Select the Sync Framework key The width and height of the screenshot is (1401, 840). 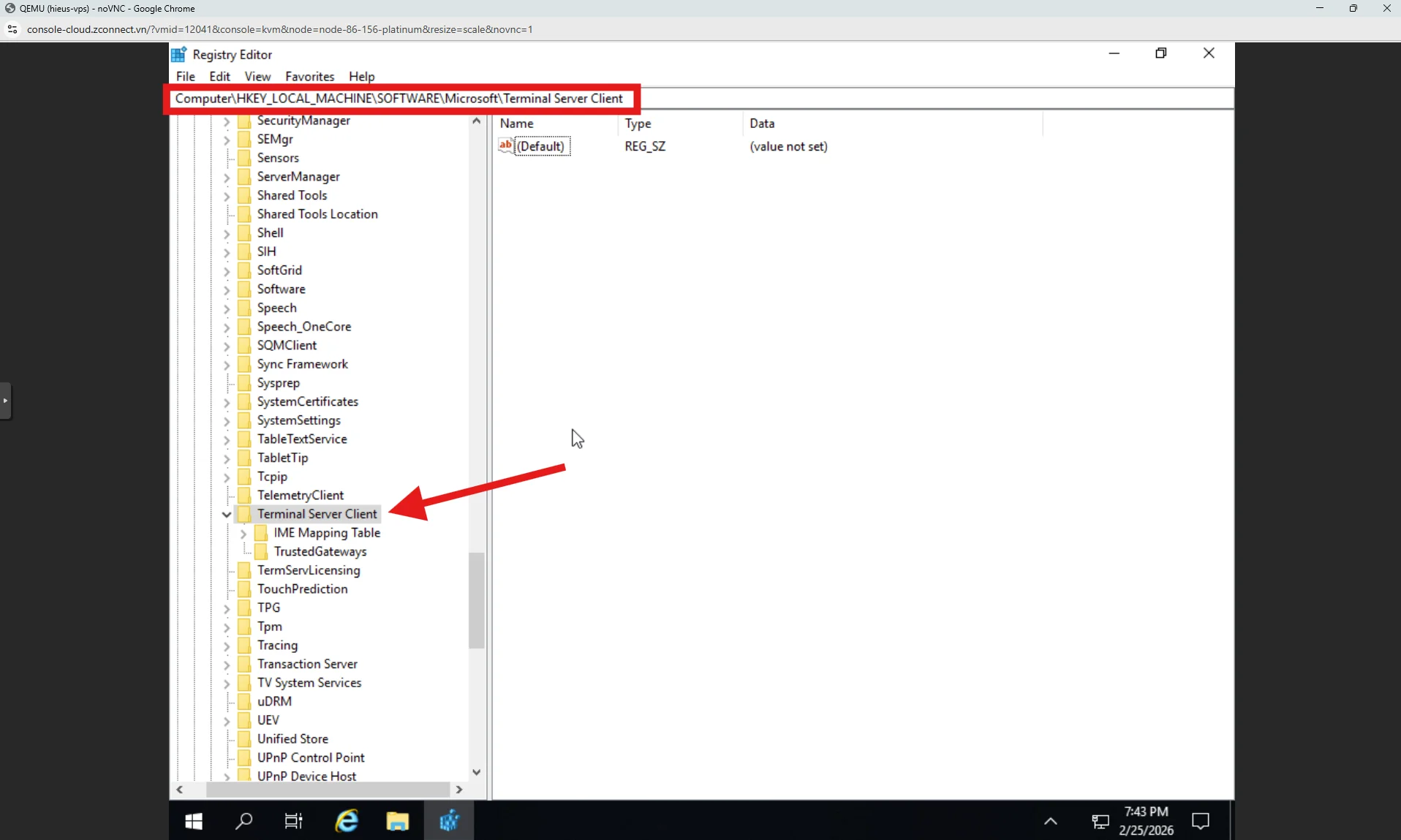[302, 364]
